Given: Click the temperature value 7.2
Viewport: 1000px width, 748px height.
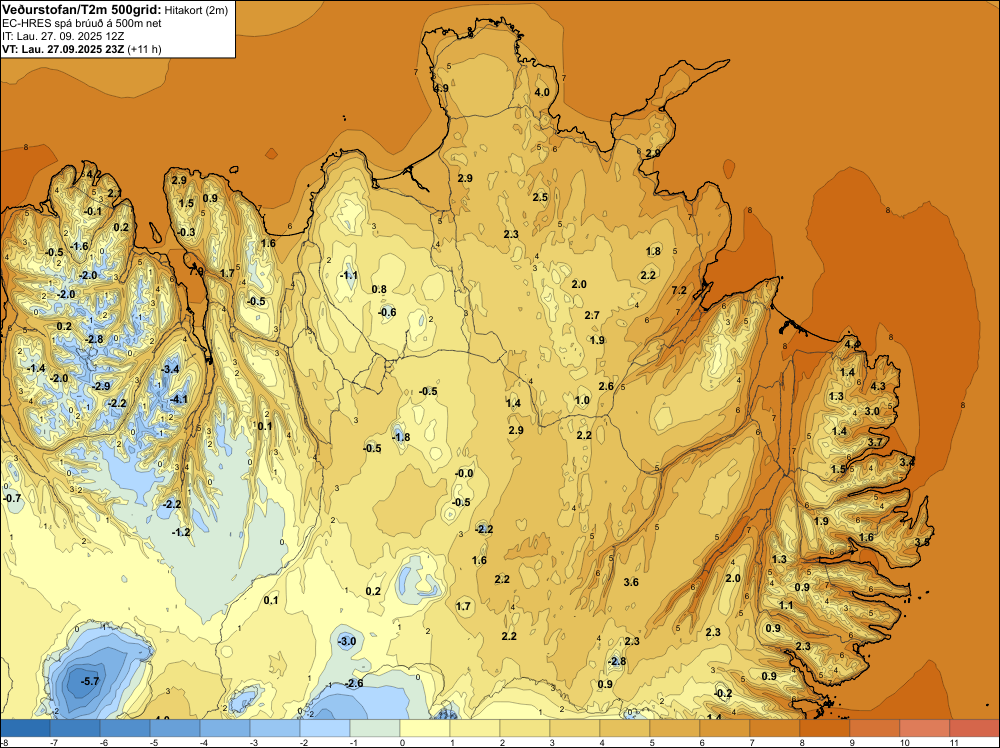Looking at the screenshot, I should 679,290.
